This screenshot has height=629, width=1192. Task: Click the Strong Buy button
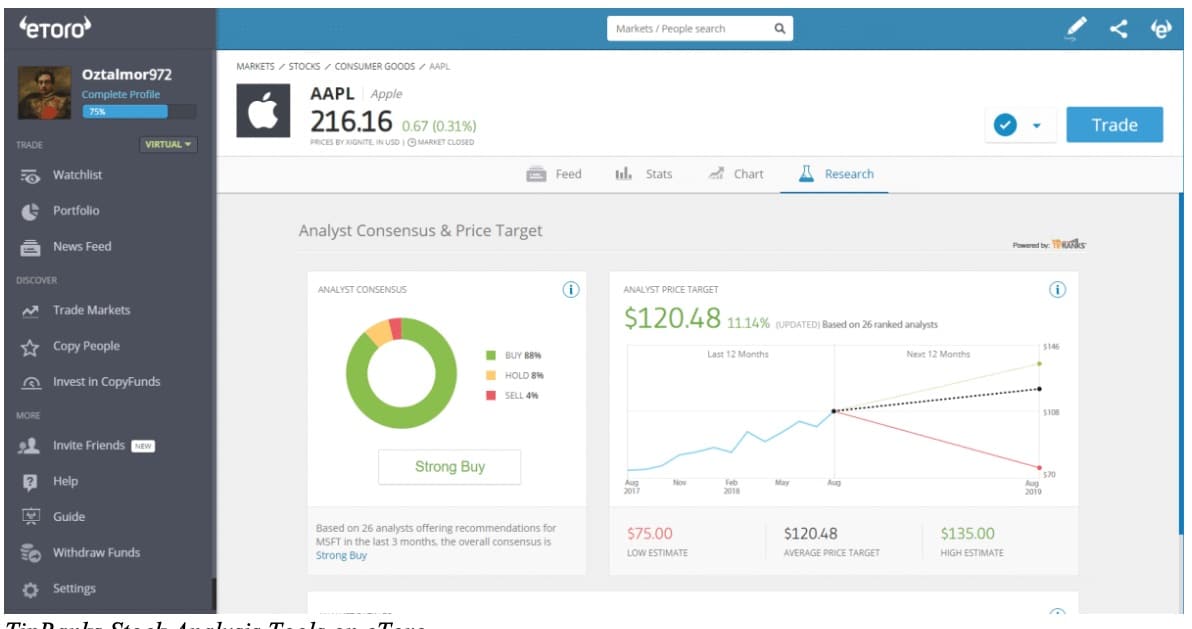[449, 467]
